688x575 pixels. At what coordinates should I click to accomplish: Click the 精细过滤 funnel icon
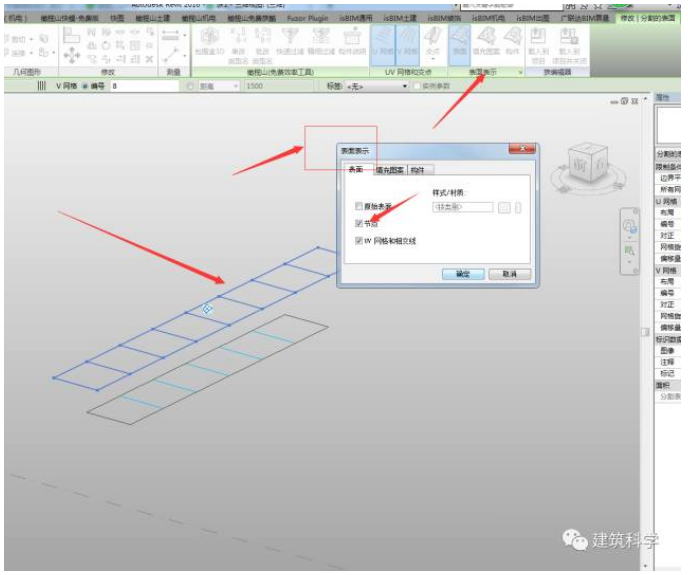(x=321, y=36)
